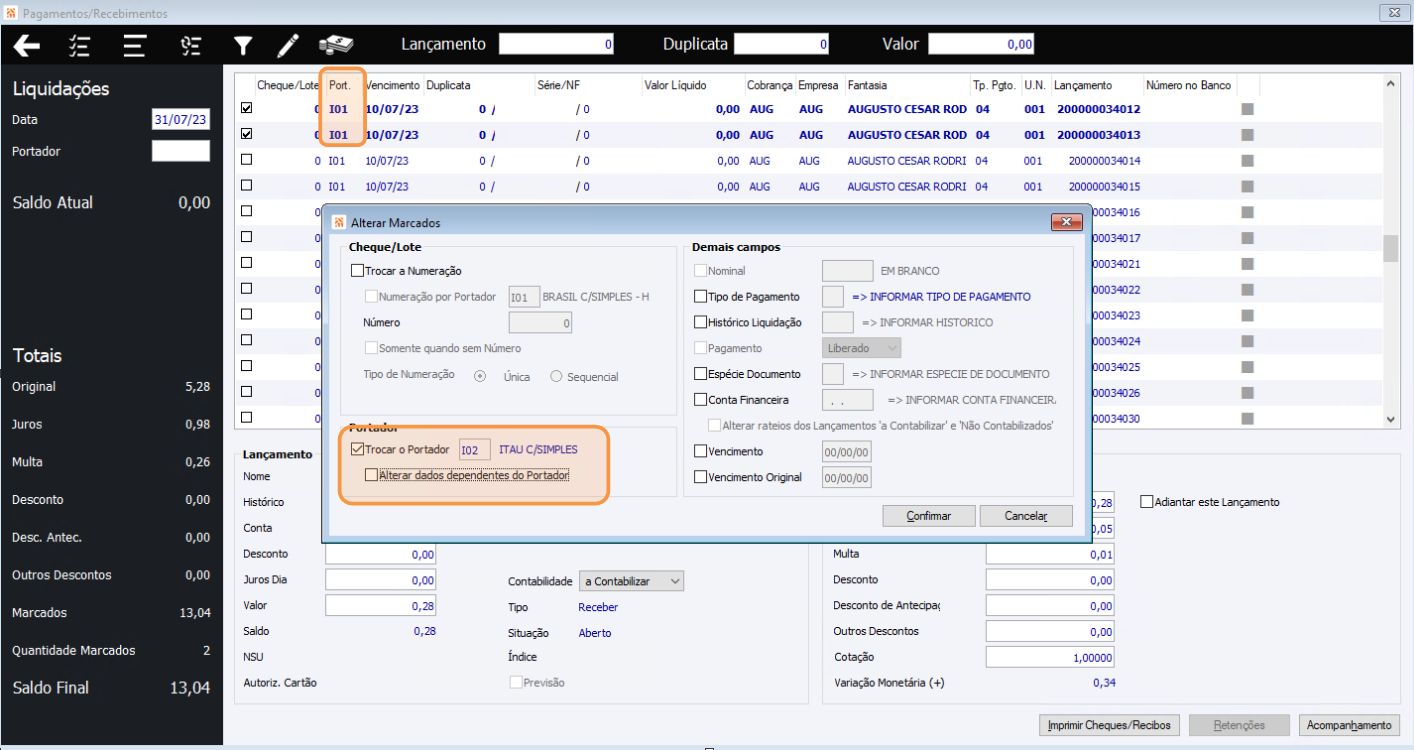
Task: Open the Contabilidade dropdown
Action: click(x=632, y=581)
